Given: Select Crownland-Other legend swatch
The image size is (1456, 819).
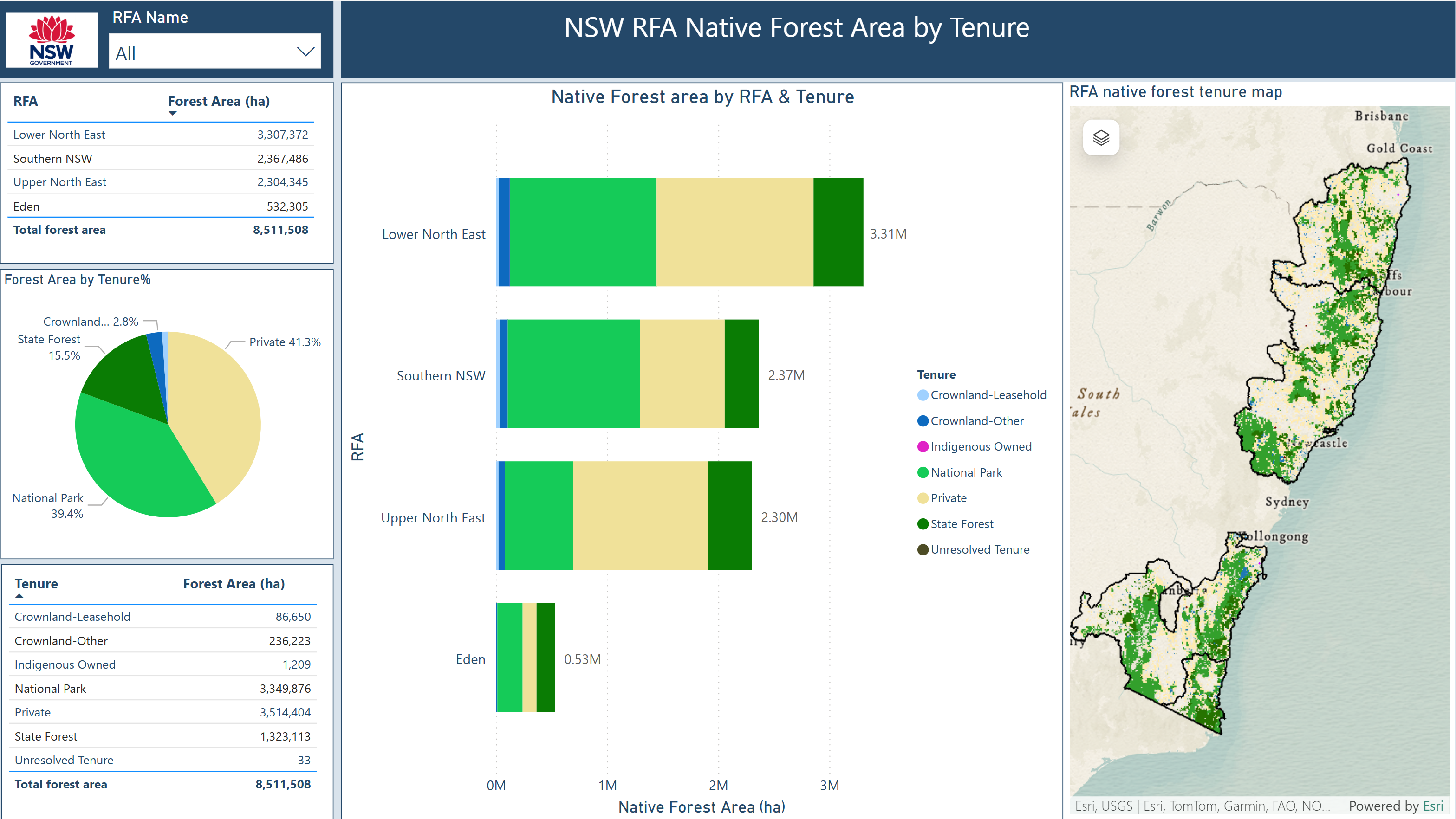Looking at the screenshot, I should point(923,421).
